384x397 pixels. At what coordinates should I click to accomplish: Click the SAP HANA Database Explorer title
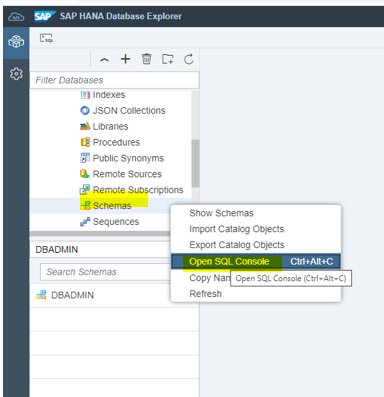pyautogui.click(x=121, y=16)
